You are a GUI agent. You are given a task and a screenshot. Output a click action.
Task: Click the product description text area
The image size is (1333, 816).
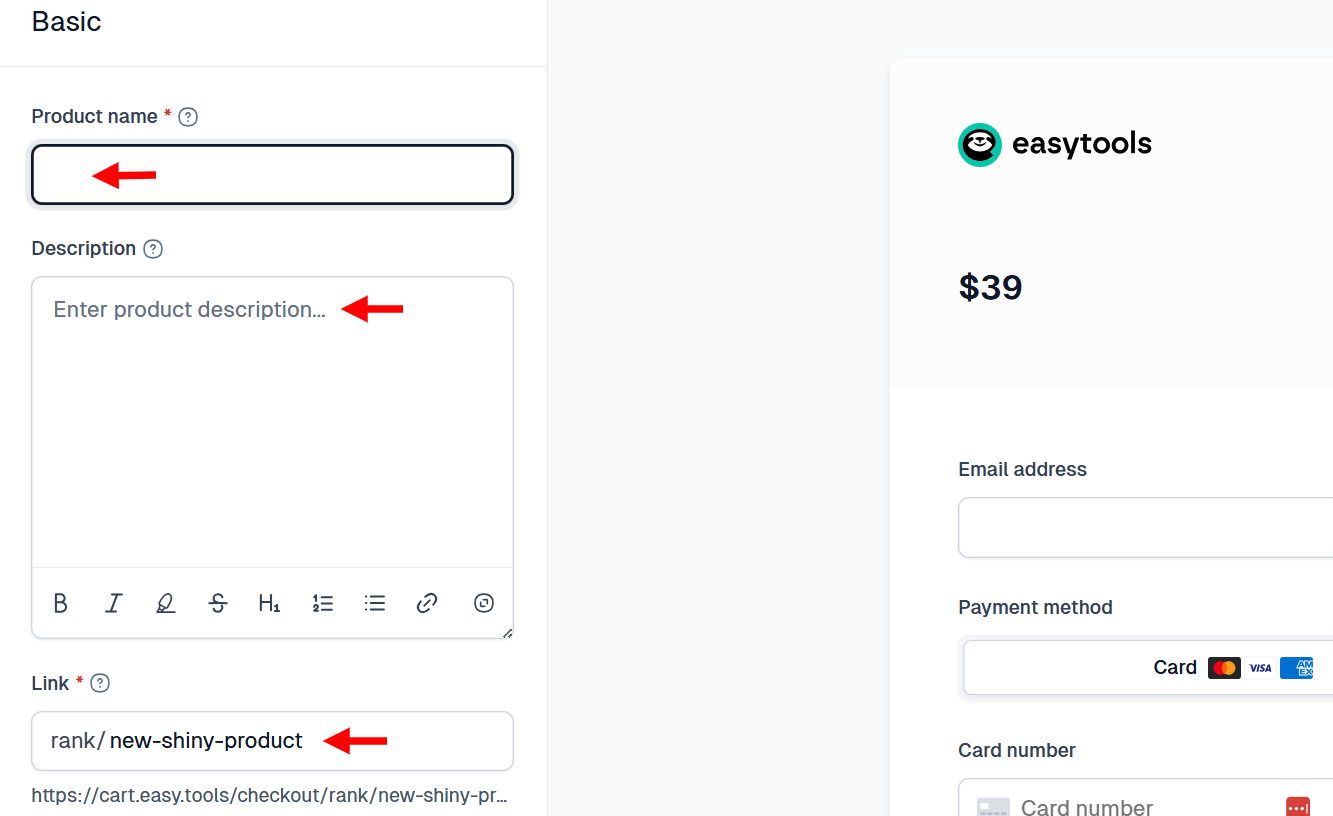click(x=272, y=420)
